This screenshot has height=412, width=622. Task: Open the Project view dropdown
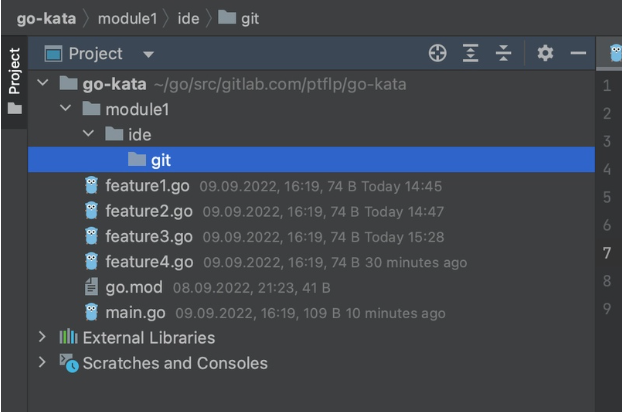[149, 54]
